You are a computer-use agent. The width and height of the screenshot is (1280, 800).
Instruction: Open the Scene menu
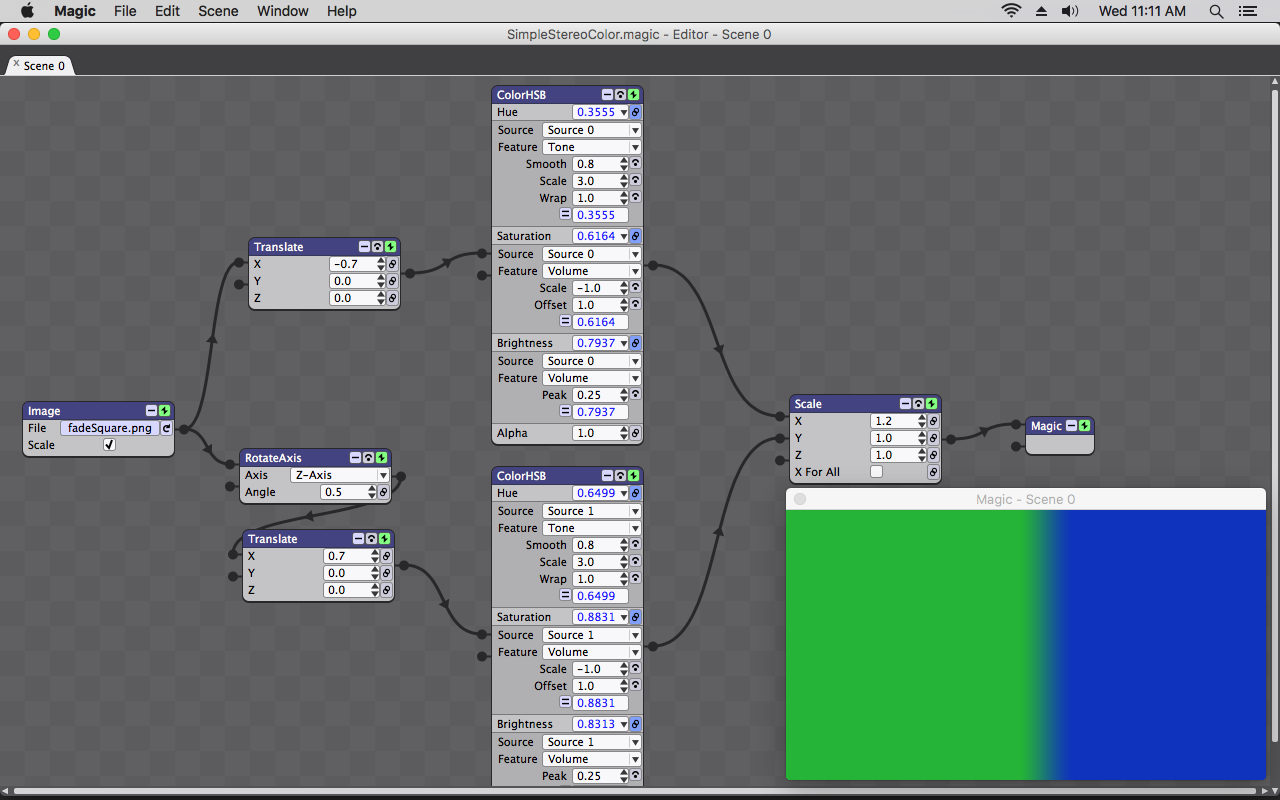point(218,11)
